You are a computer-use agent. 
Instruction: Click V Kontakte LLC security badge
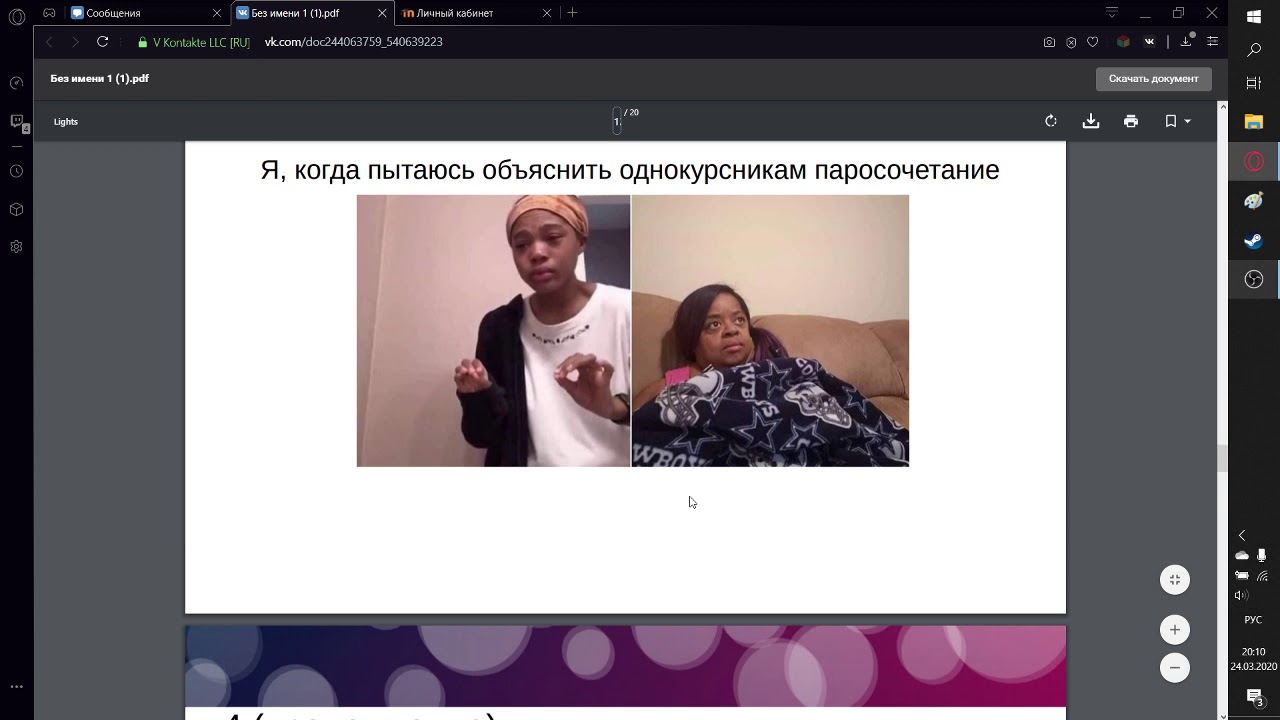click(194, 42)
